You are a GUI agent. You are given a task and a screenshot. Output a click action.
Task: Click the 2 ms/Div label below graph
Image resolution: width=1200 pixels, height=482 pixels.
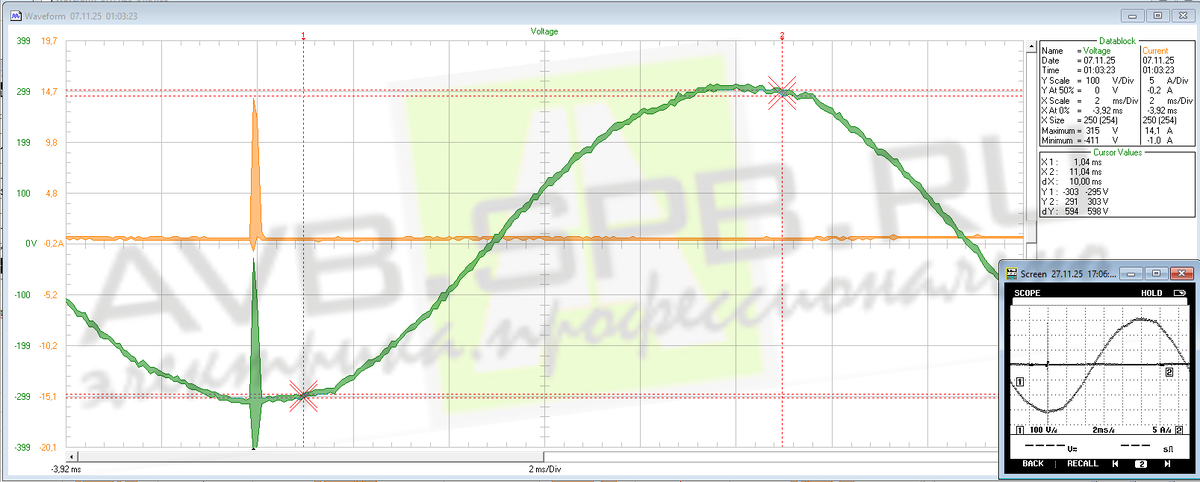pos(545,468)
